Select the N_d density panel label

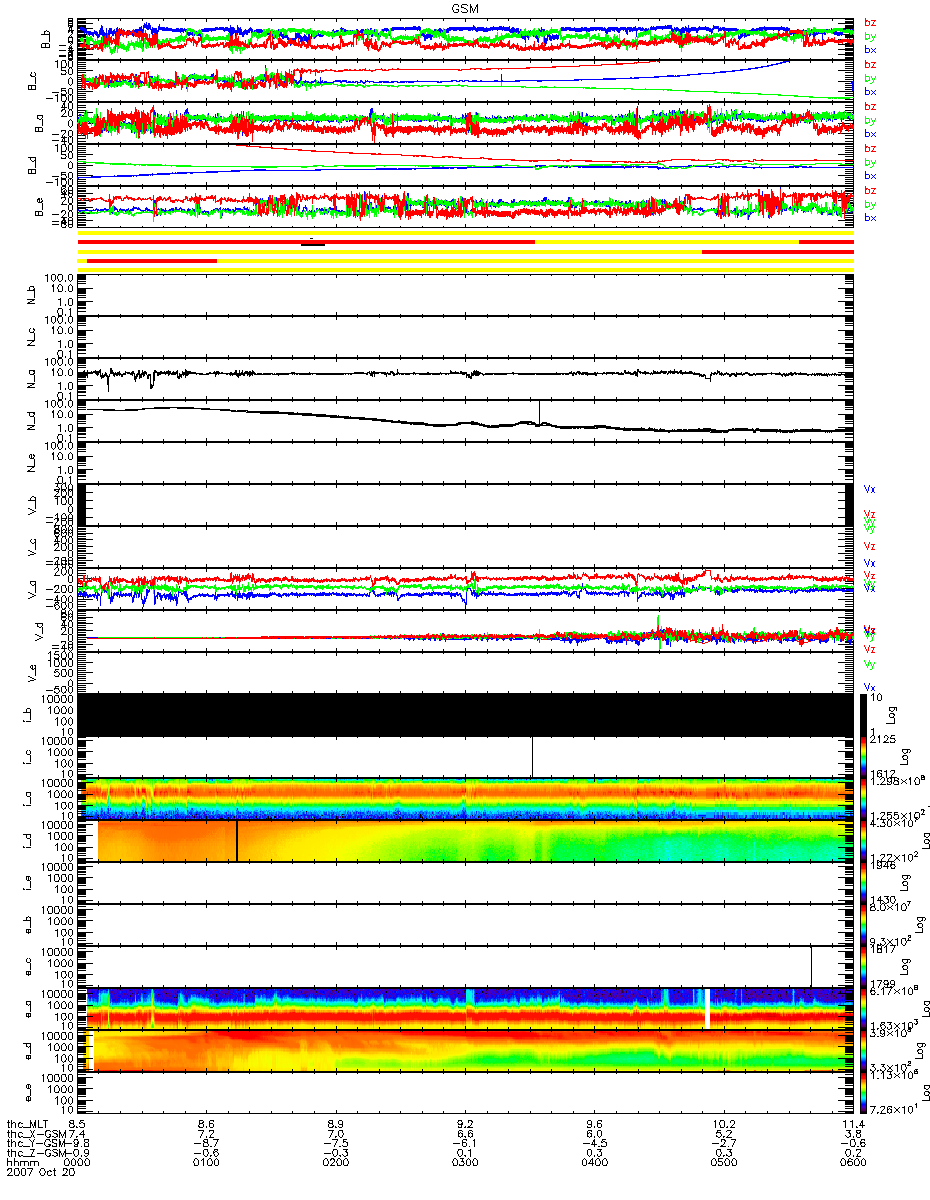click(x=31, y=421)
